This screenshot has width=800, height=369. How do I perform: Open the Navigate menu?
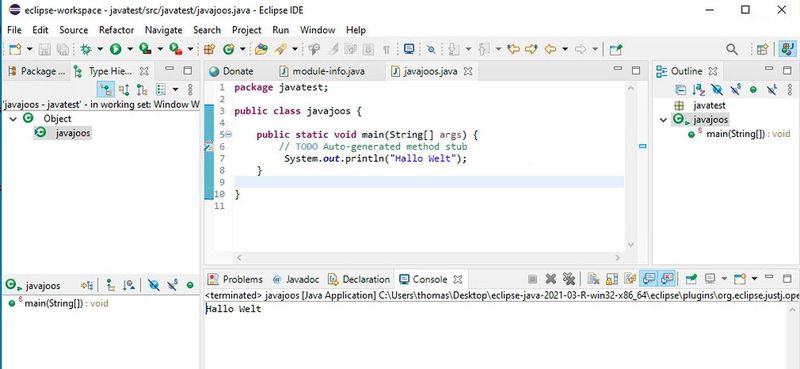click(x=163, y=30)
